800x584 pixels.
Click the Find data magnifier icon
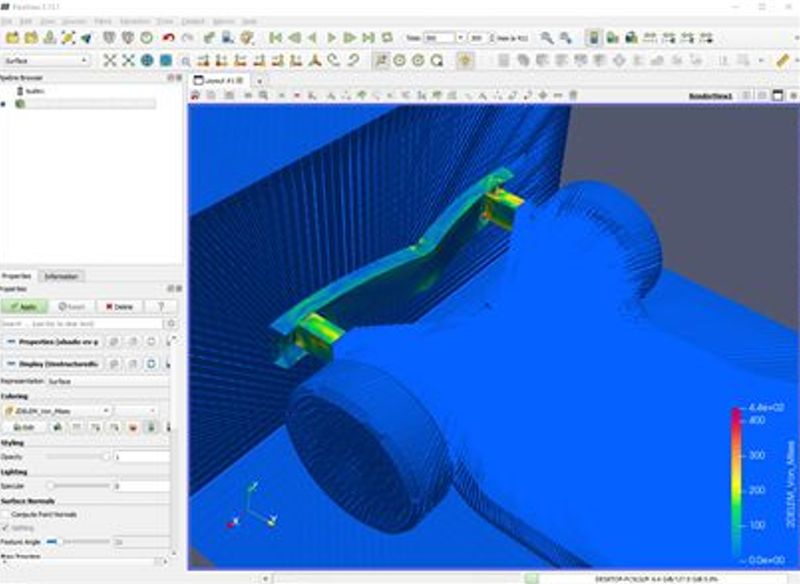click(x=546, y=38)
